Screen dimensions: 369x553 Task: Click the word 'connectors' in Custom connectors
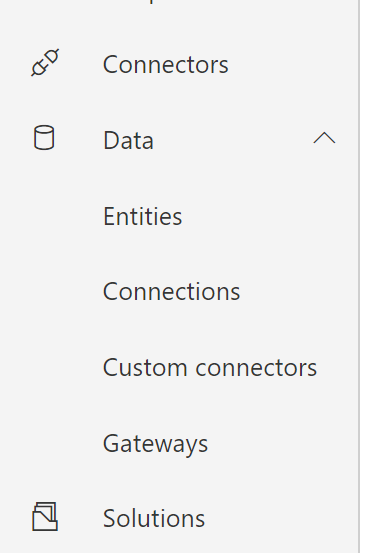pyautogui.click(x=256, y=368)
